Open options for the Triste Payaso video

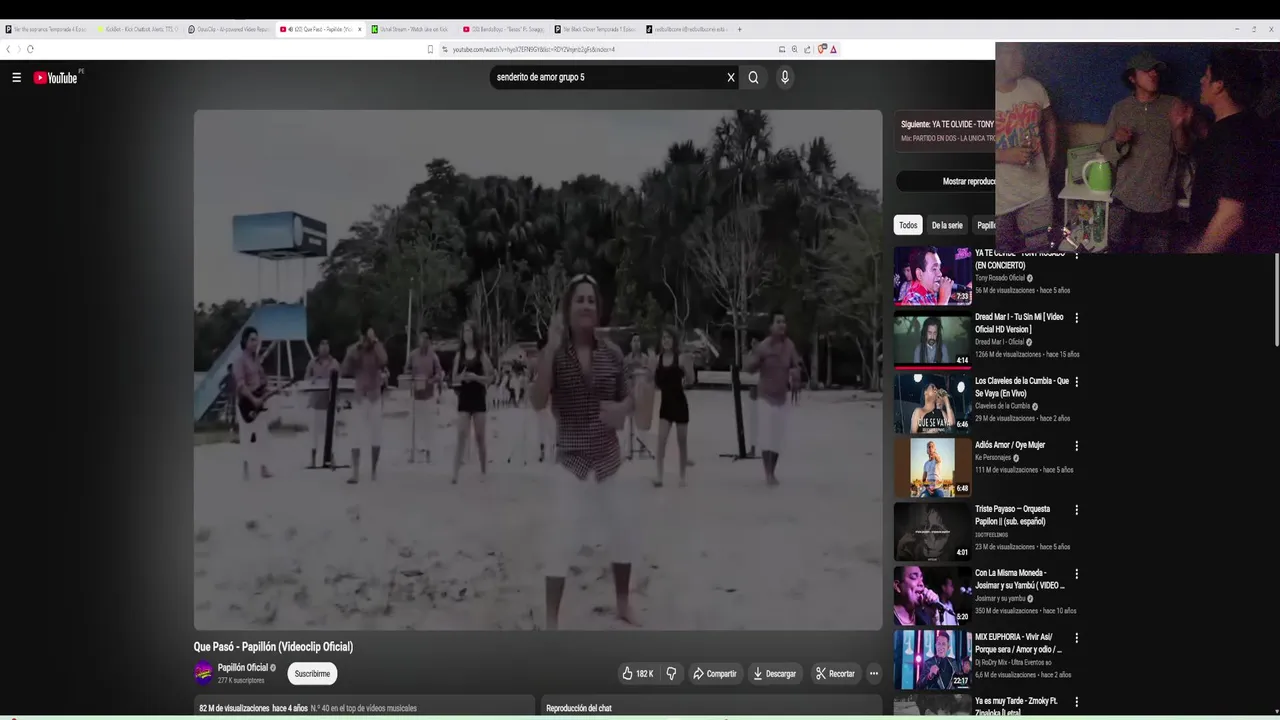pos(1076,510)
